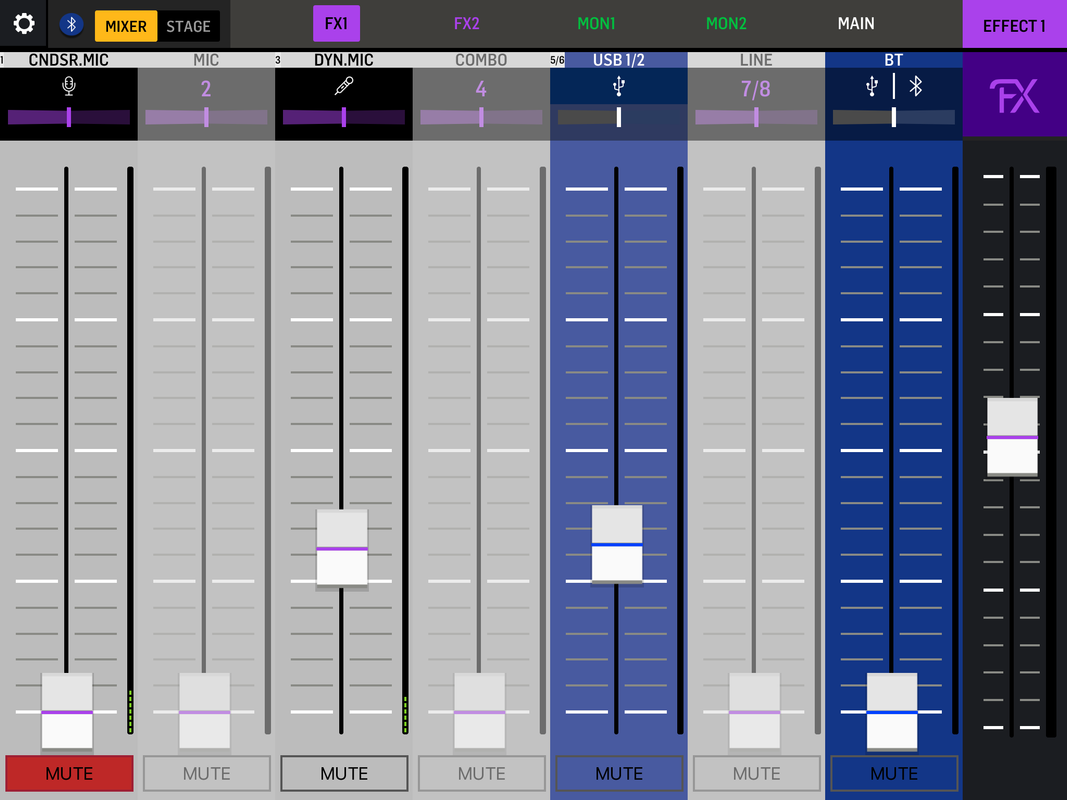Tap the Bluetooth icon in the top bar
Screen dimensions: 1067x800
[71, 25]
